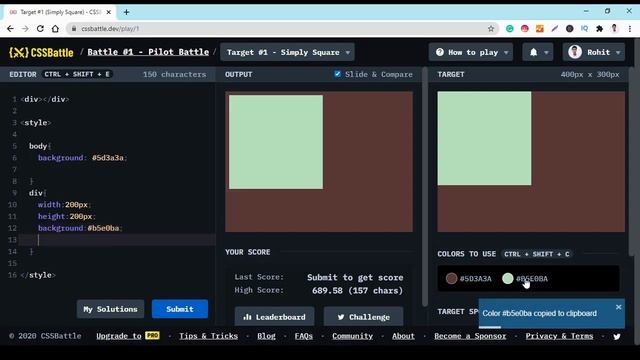Click the TARGET panel header label
The height and width of the screenshot is (360, 640).
451,74
